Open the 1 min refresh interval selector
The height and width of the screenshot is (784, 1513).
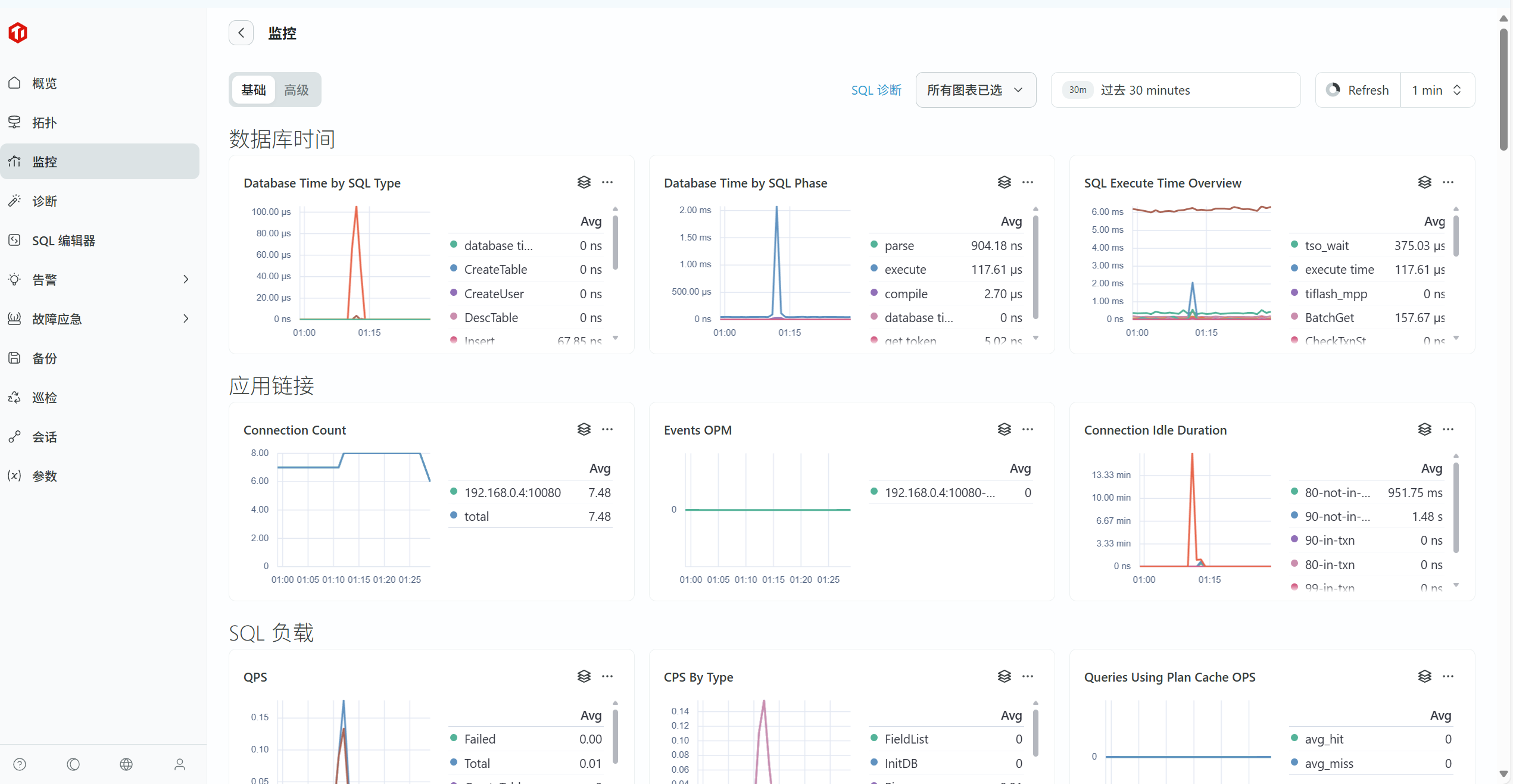coord(1437,90)
